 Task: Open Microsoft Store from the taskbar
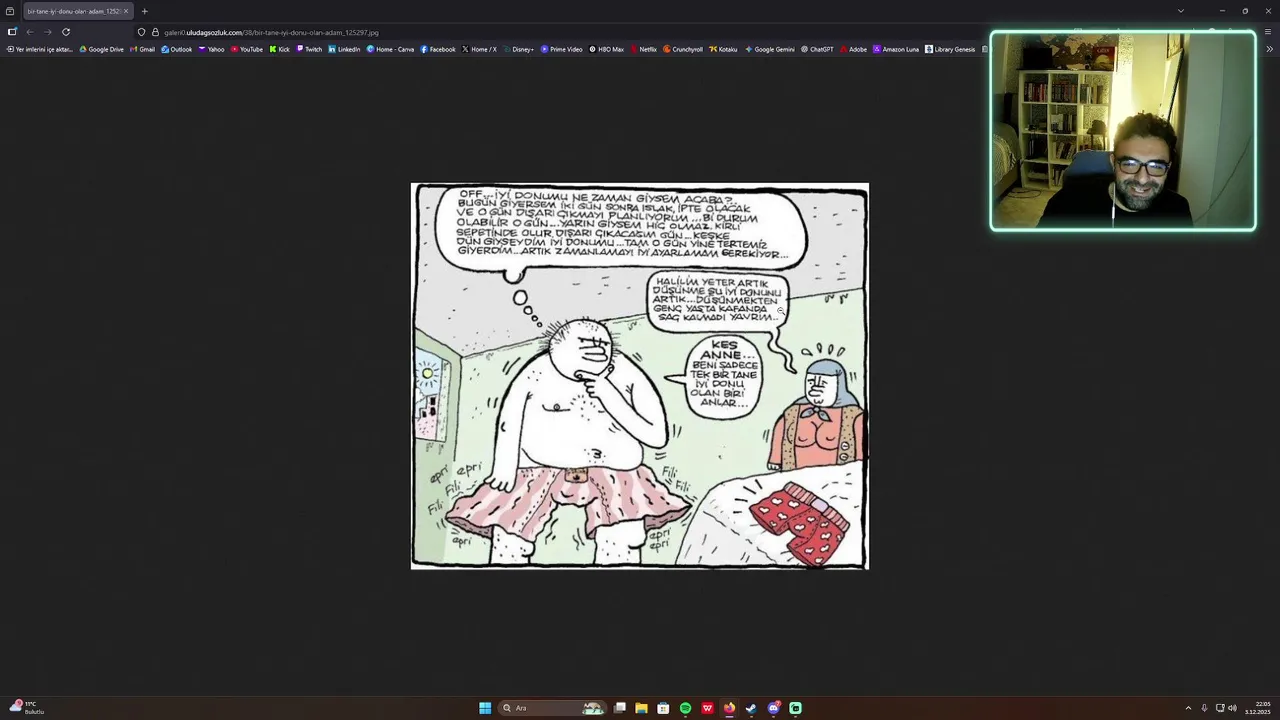663,708
